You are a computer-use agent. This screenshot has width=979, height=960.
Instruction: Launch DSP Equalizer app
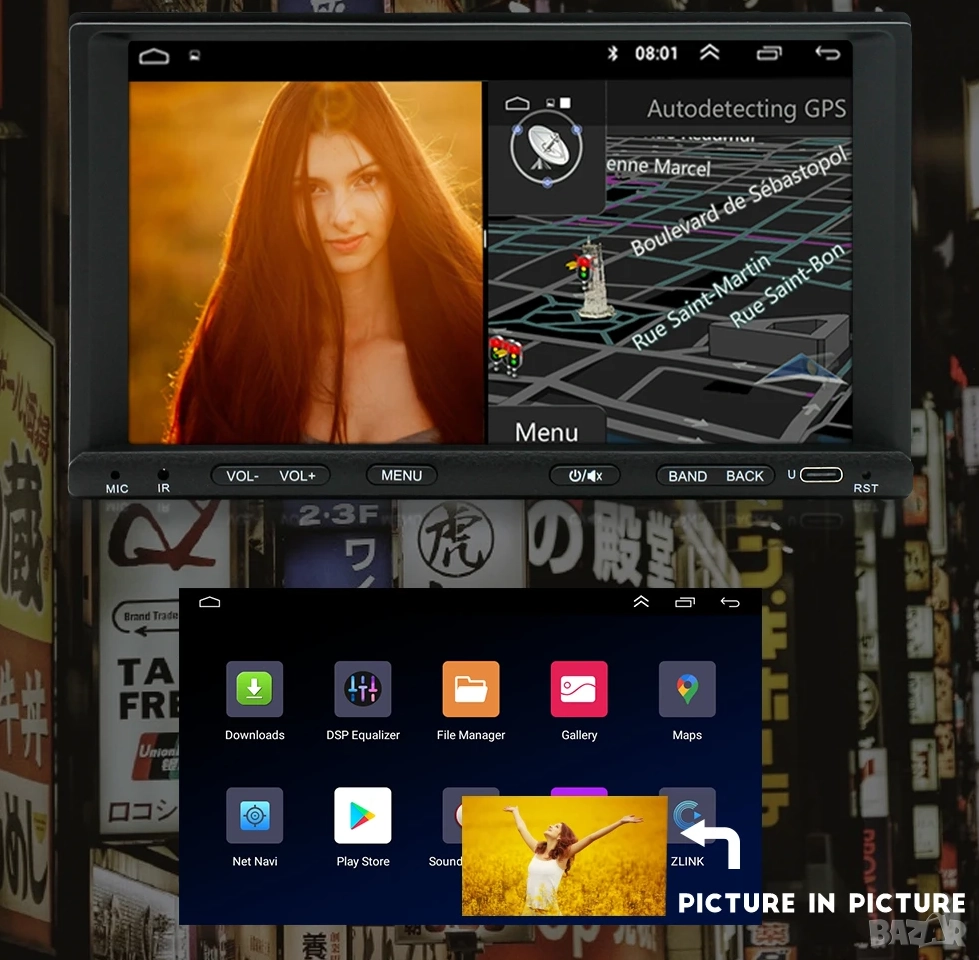[362, 689]
